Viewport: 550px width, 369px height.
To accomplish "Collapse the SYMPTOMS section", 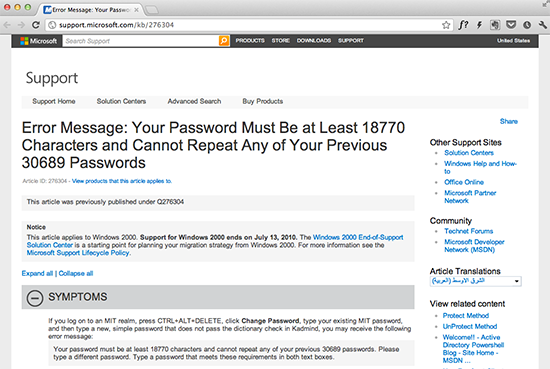I will (35, 298).
